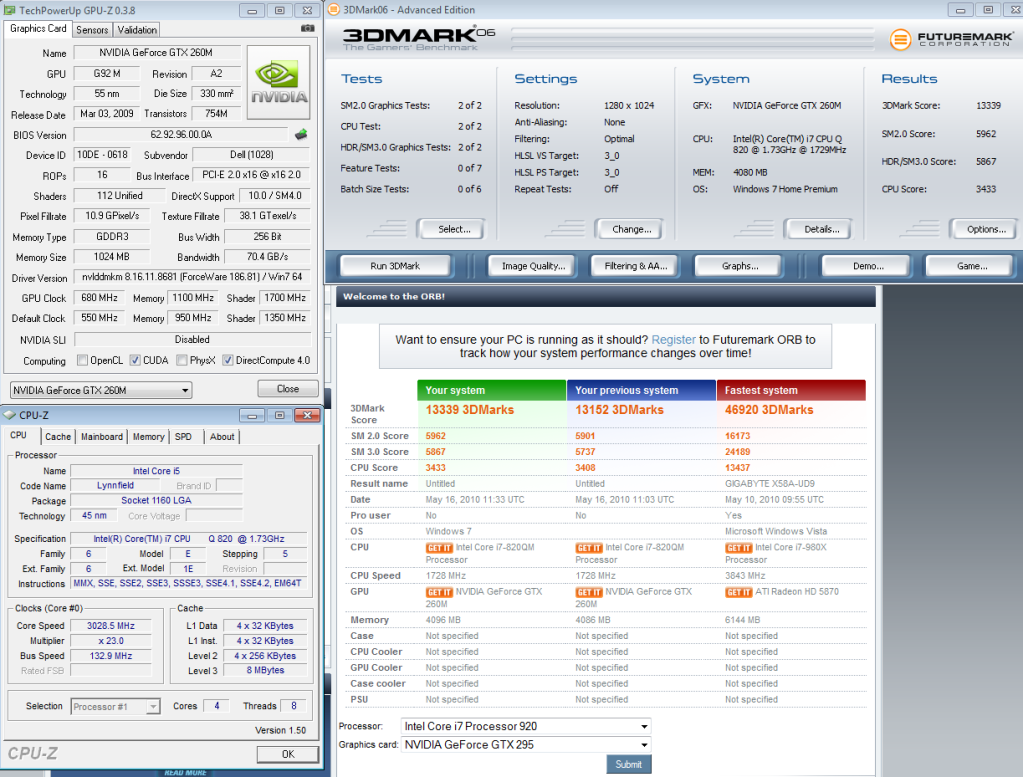
Task: Click the Driver Version field in GPU-Z
Action: (192, 277)
